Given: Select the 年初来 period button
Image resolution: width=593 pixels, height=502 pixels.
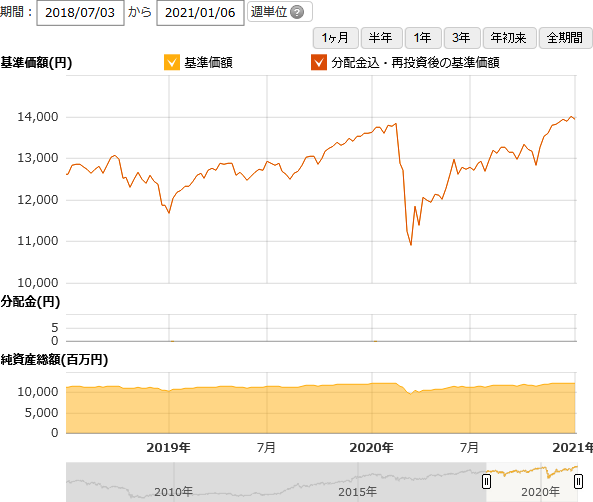Looking at the screenshot, I should tap(509, 38).
